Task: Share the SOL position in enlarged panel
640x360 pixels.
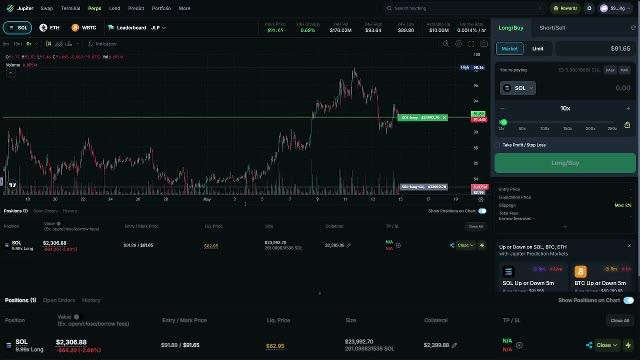Action: tap(589, 345)
